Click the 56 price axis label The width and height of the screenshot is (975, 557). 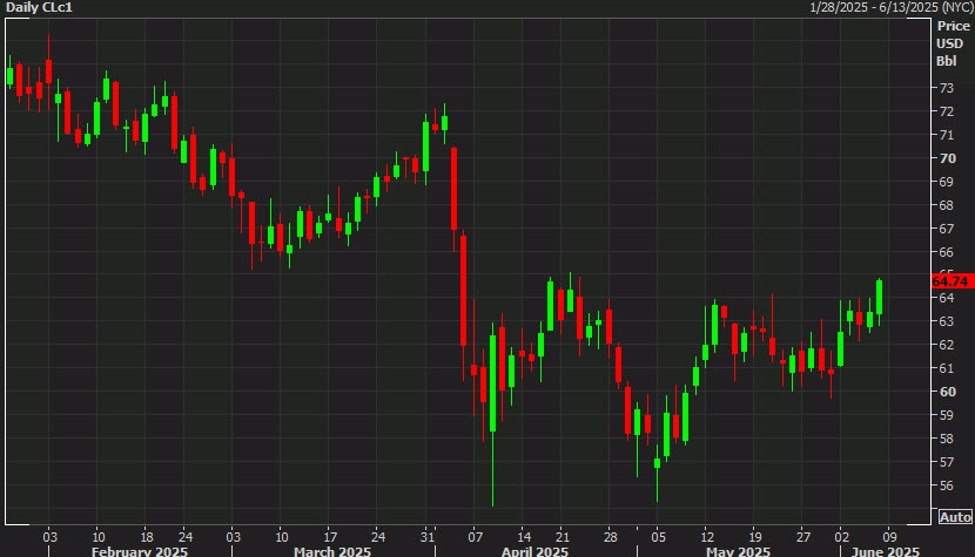(x=946, y=485)
